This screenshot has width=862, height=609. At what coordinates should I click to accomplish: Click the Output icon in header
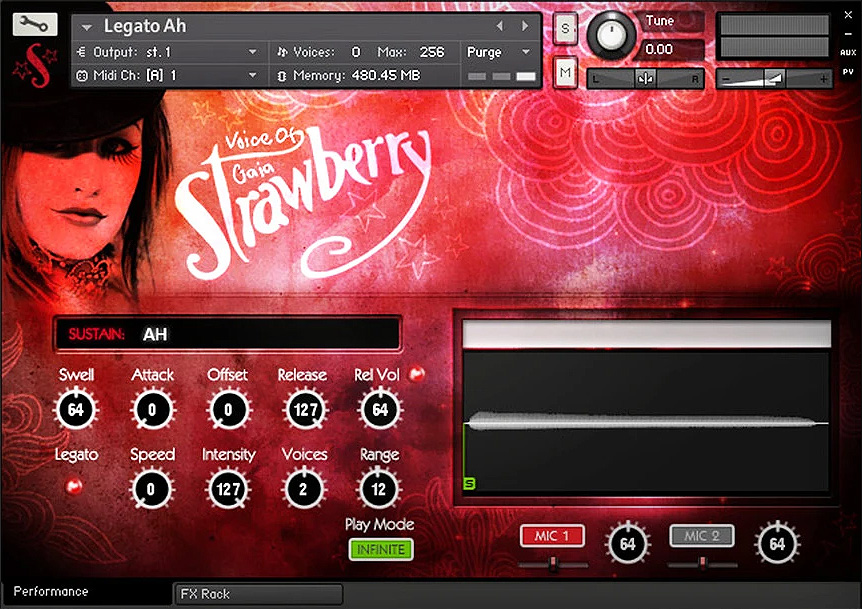point(81,52)
